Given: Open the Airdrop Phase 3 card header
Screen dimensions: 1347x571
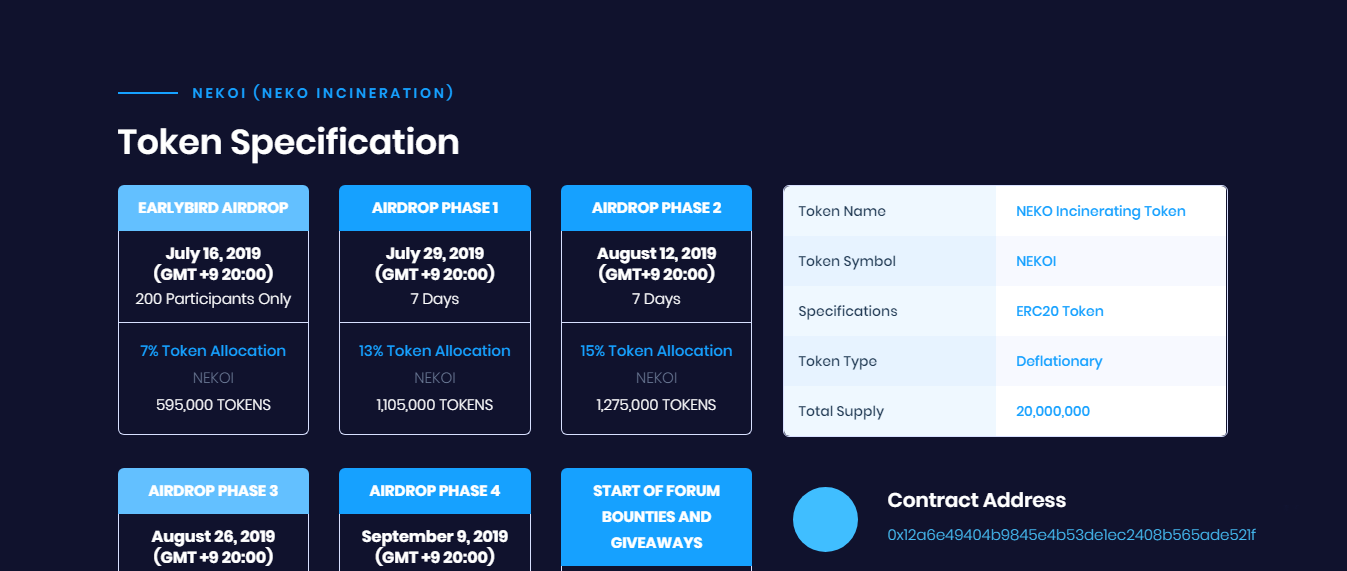Looking at the screenshot, I should click(x=213, y=491).
